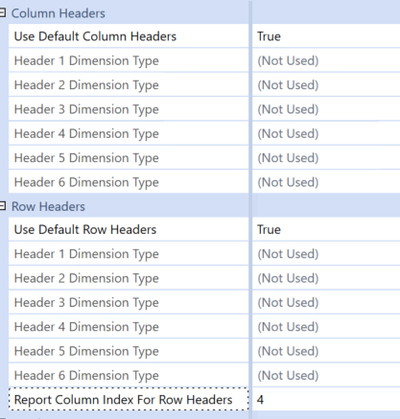
Task: Click row Header 6 Dimension Type value
Action: (x=326, y=375)
